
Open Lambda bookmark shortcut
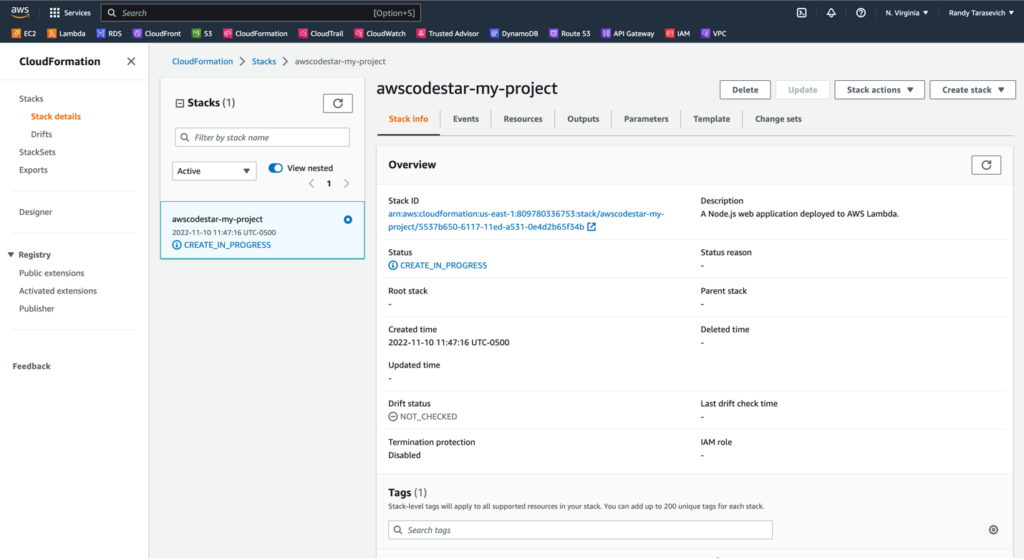[x=67, y=33]
